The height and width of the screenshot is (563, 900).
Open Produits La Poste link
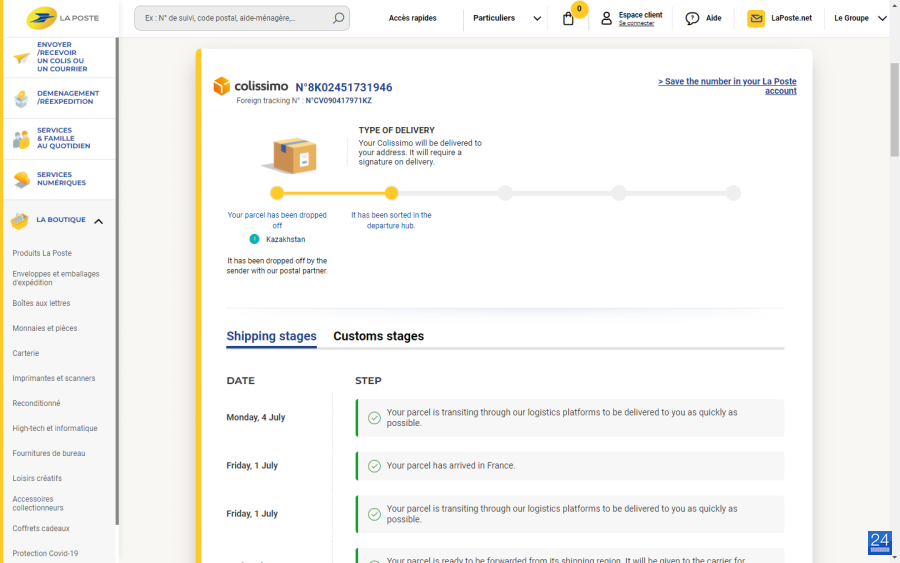point(42,253)
